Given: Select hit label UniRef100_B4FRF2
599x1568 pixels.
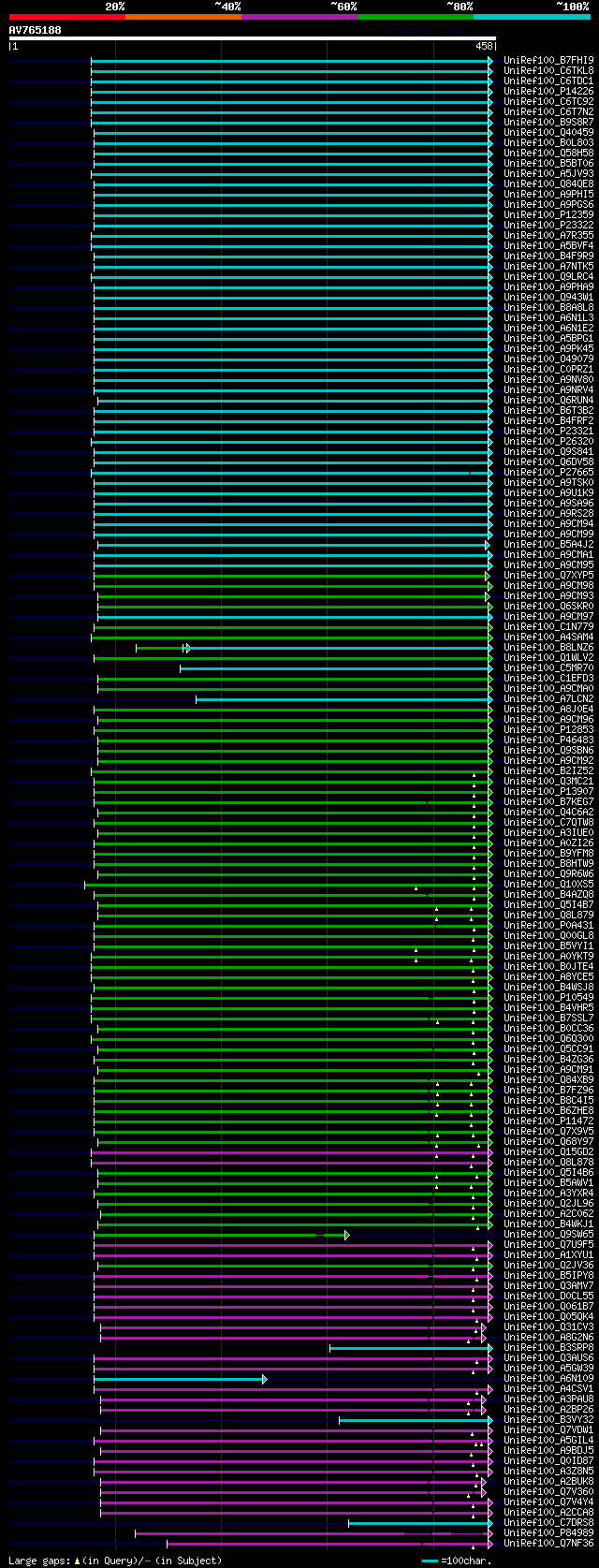Looking at the screenshot, I should click(548, 420).
